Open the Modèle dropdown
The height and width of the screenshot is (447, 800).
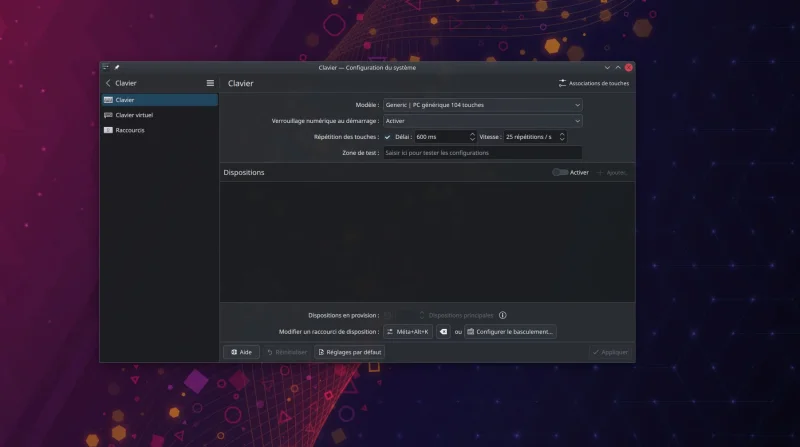[x=483, y=105]
